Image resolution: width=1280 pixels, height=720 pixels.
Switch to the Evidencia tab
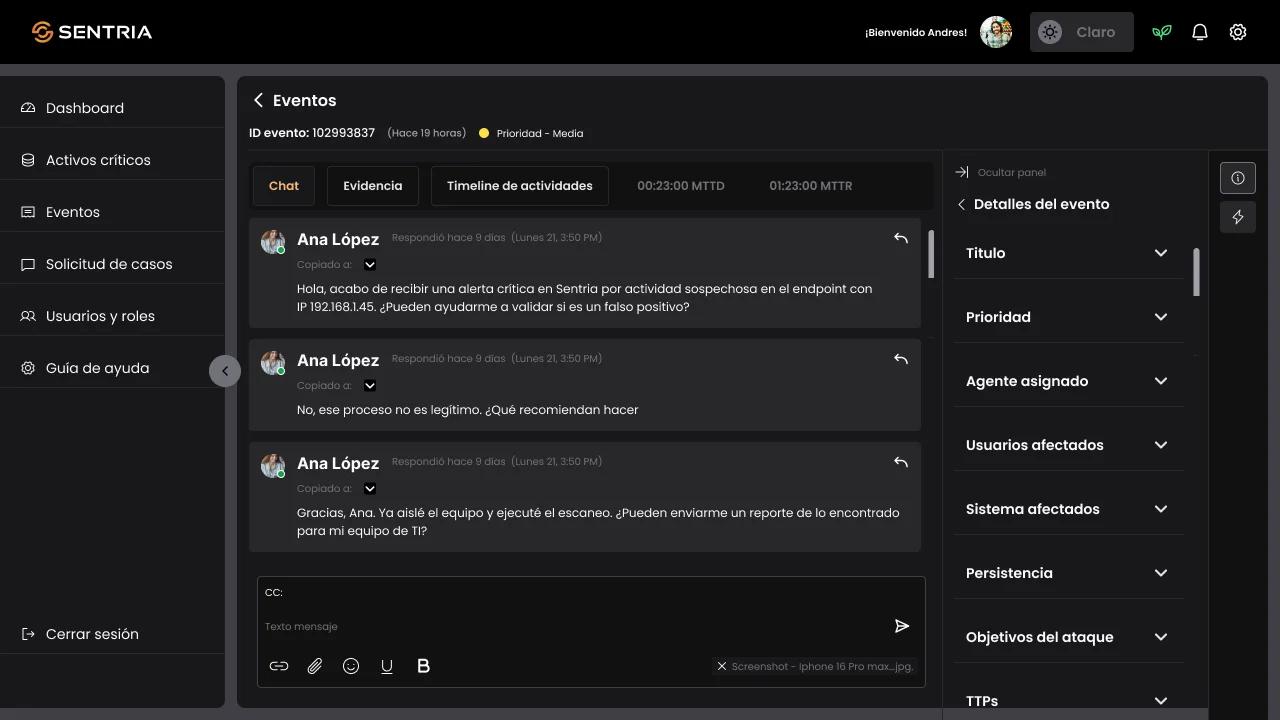pos(373,186)
